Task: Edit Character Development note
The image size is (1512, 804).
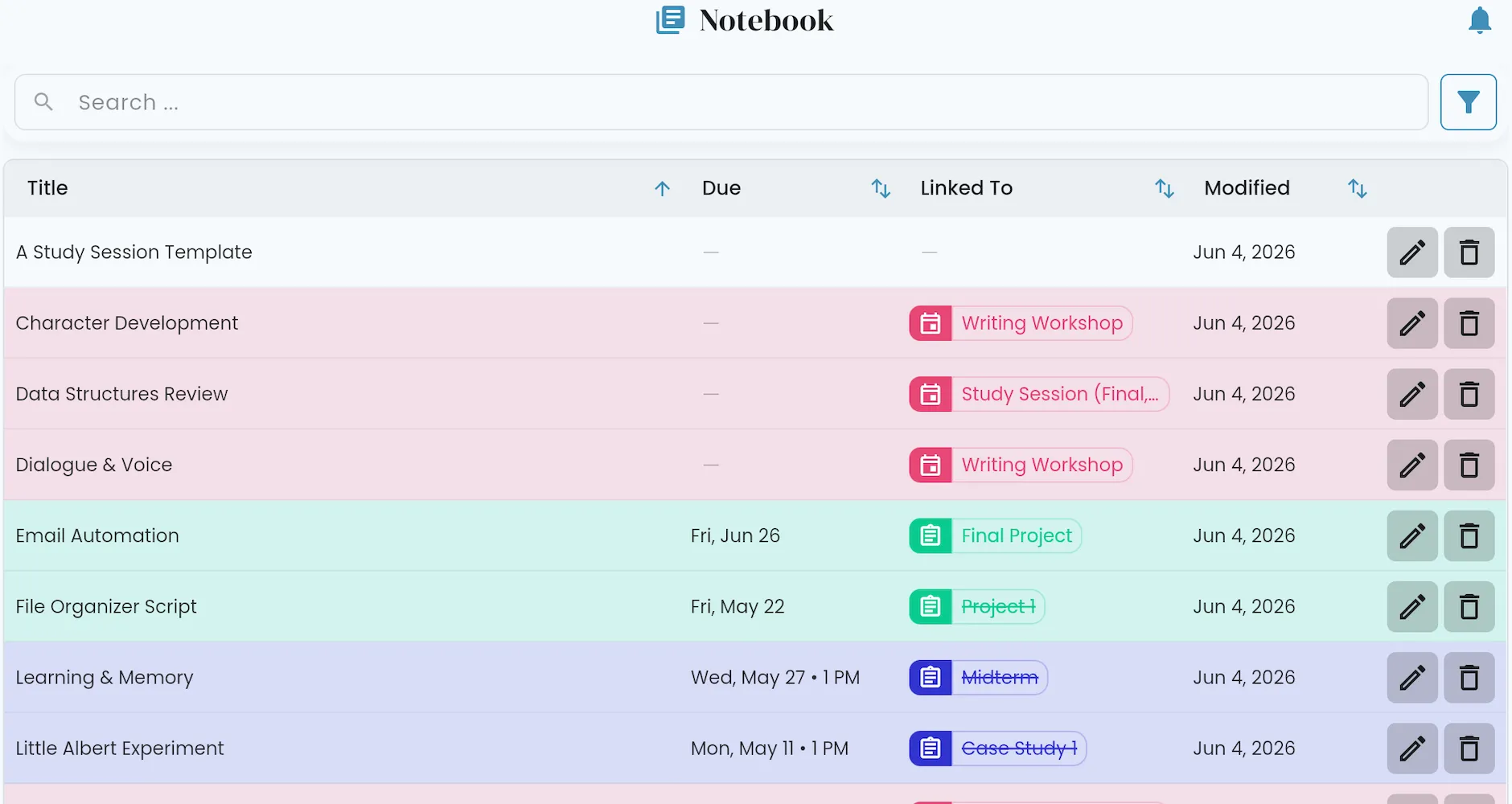Action: pyautogui.click(x=1412, y=323)
